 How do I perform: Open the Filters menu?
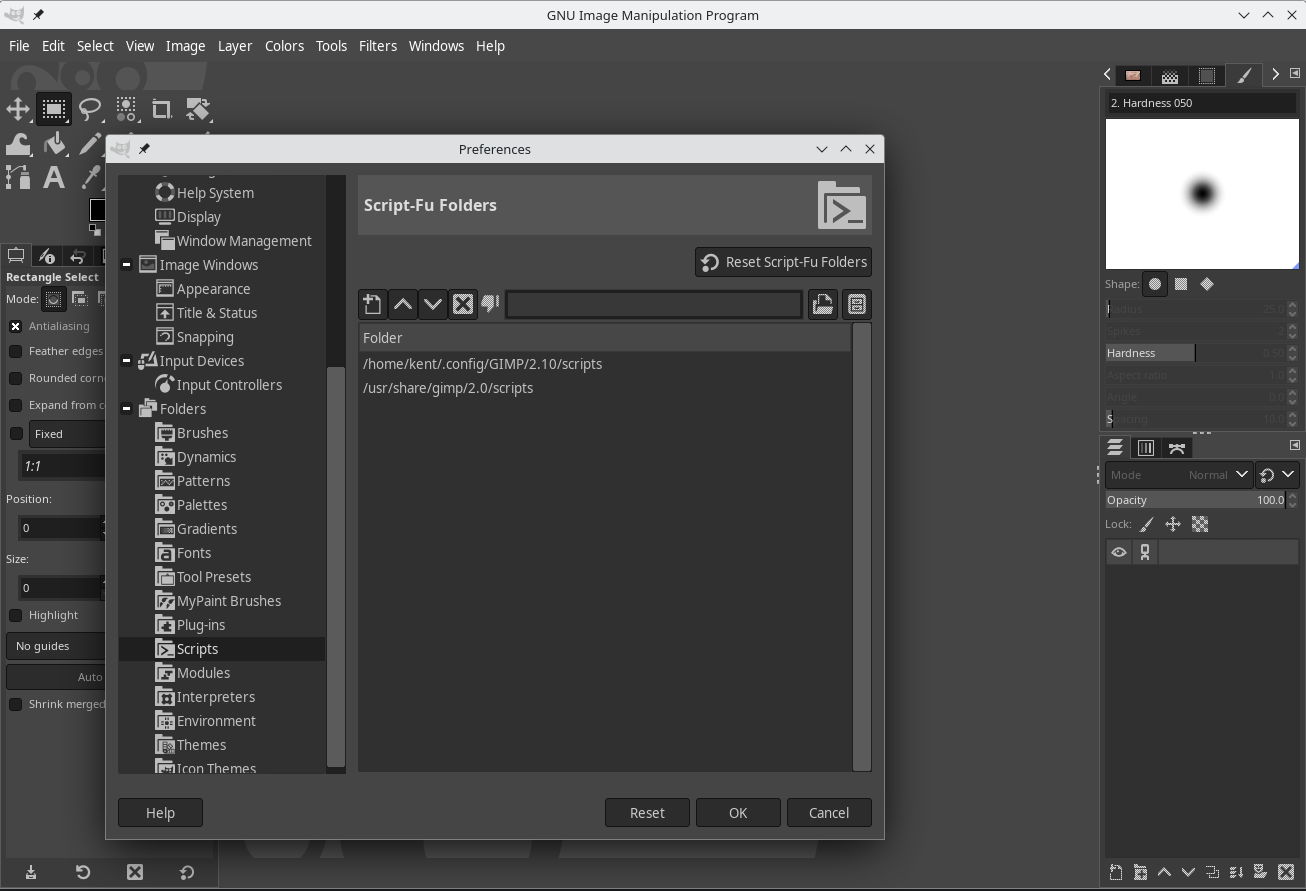click(x=377, y=46)
